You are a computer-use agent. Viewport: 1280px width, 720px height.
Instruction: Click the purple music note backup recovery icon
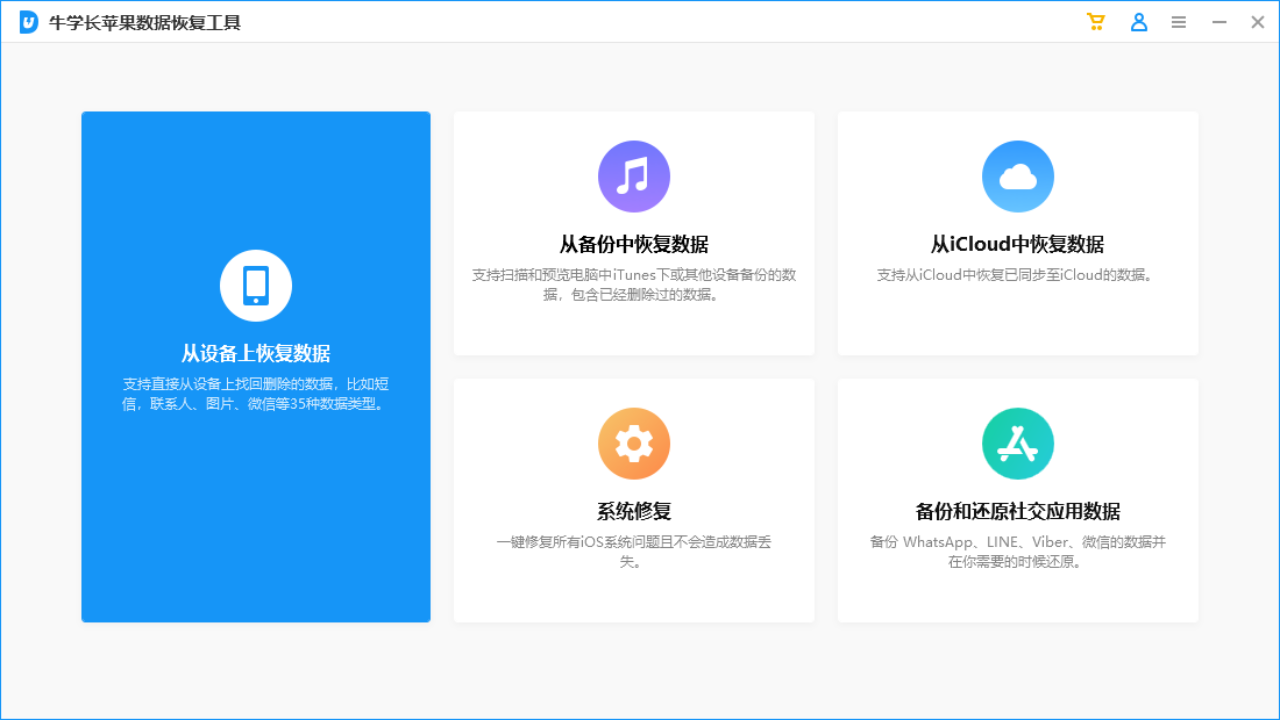pyautogui.click(x=633, y=176)
